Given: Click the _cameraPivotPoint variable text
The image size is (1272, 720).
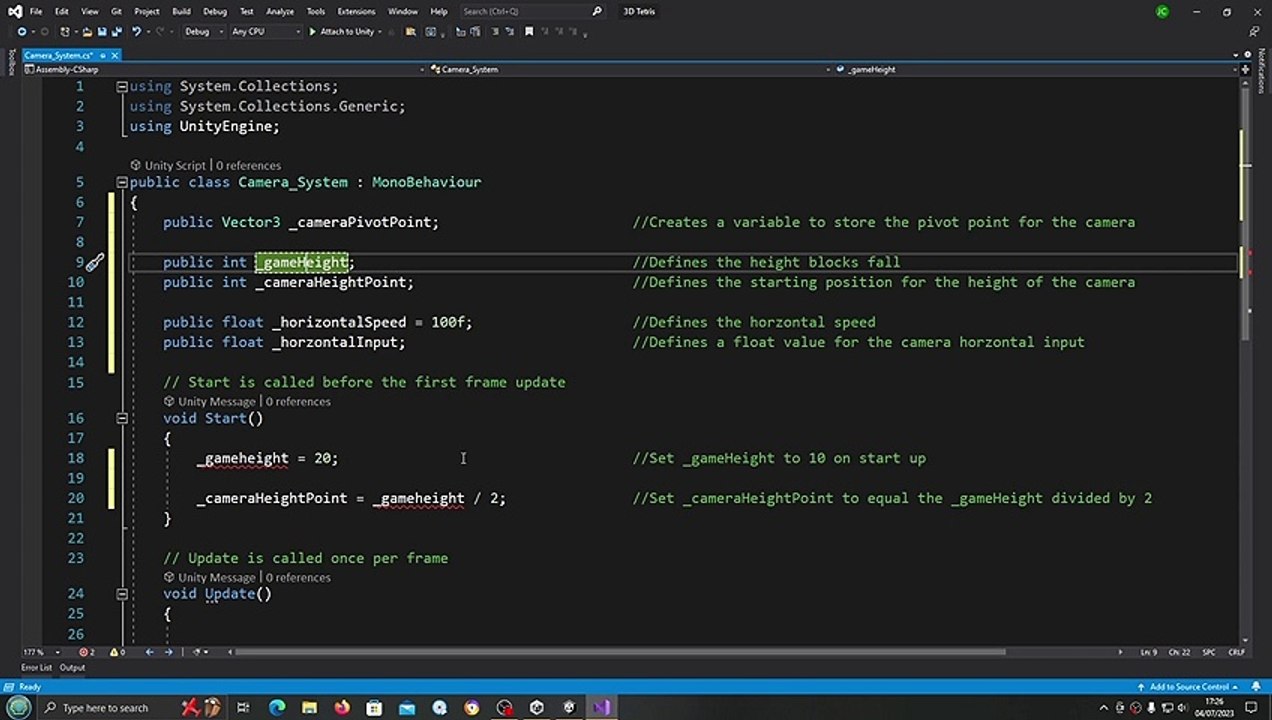Looking at the screenshot, I should coord(360,222).
